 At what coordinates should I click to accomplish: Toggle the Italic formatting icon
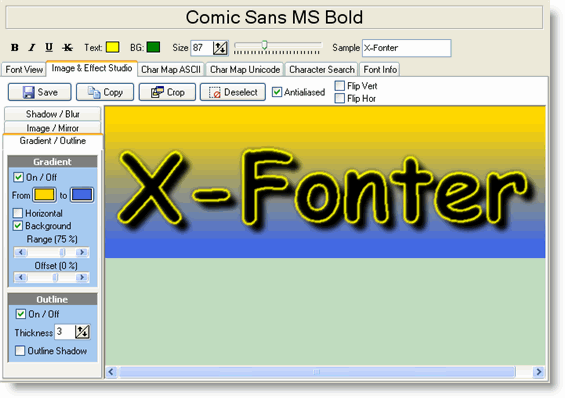32,48
